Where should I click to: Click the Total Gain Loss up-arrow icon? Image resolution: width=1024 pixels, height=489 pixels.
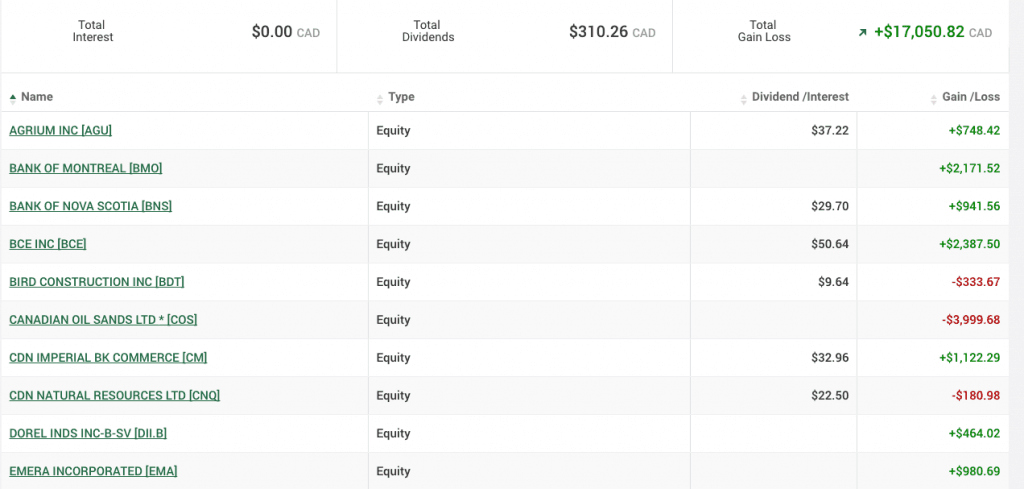pyautogui.click(x=863, y=33)
